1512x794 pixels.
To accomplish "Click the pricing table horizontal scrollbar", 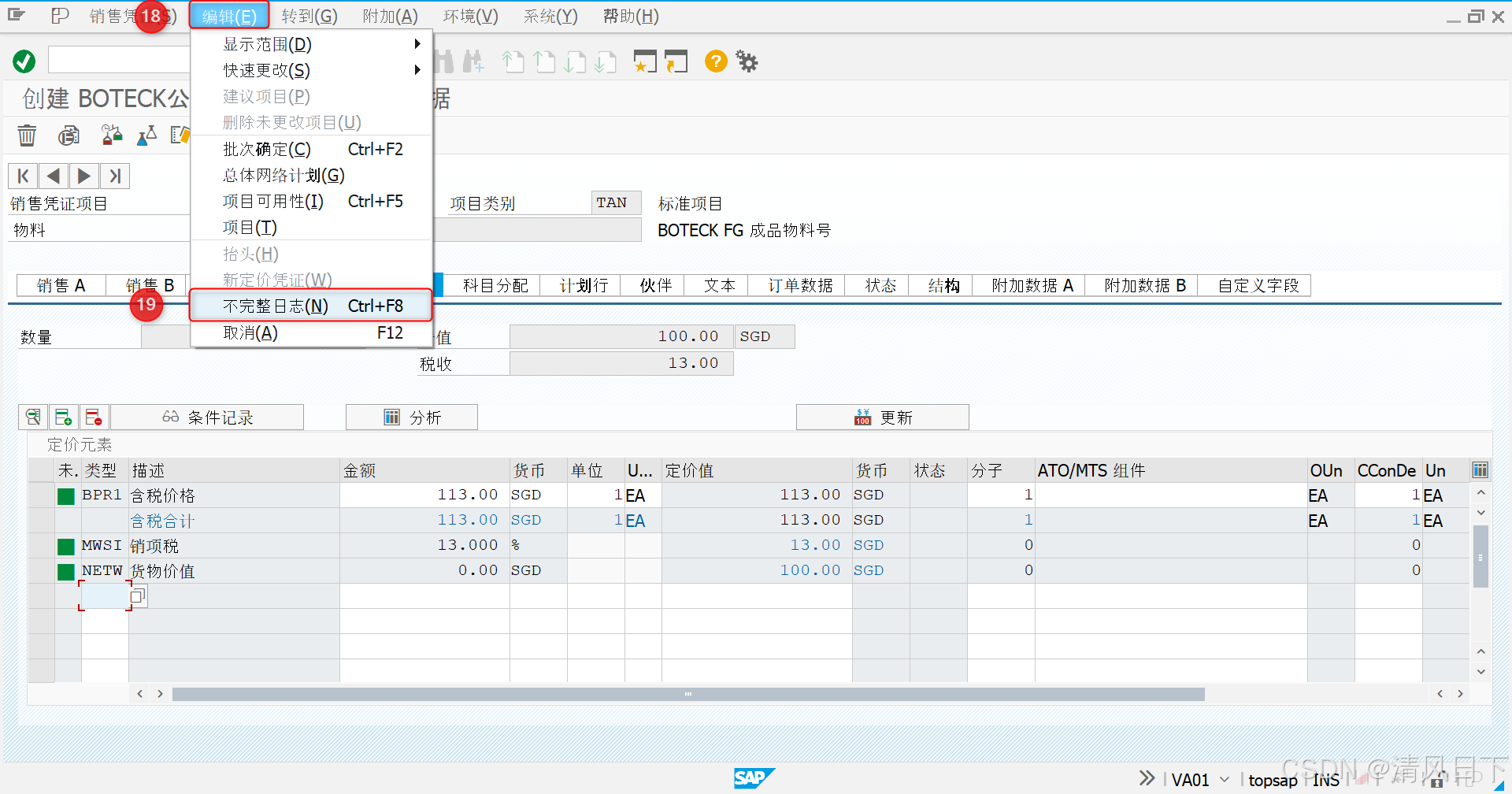I will 688,694.
